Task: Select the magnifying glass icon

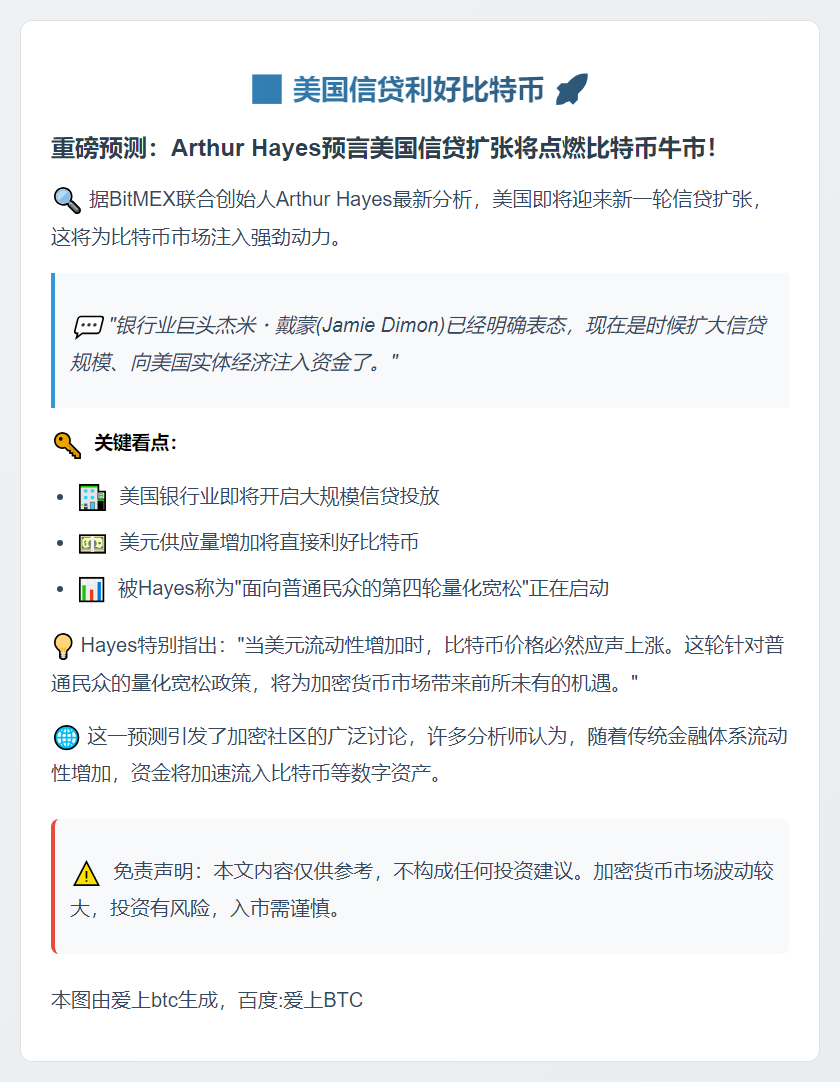Action: (x=66, y=200)
